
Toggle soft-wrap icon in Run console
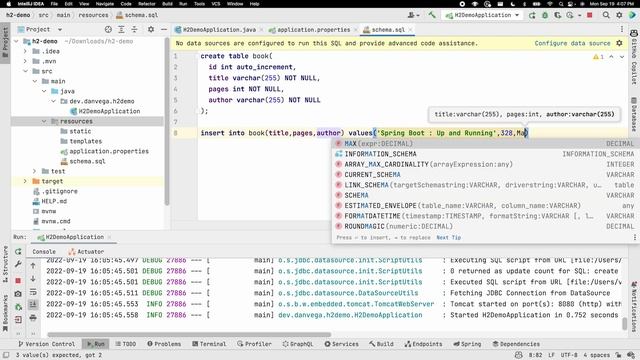[x=33, y=292]
